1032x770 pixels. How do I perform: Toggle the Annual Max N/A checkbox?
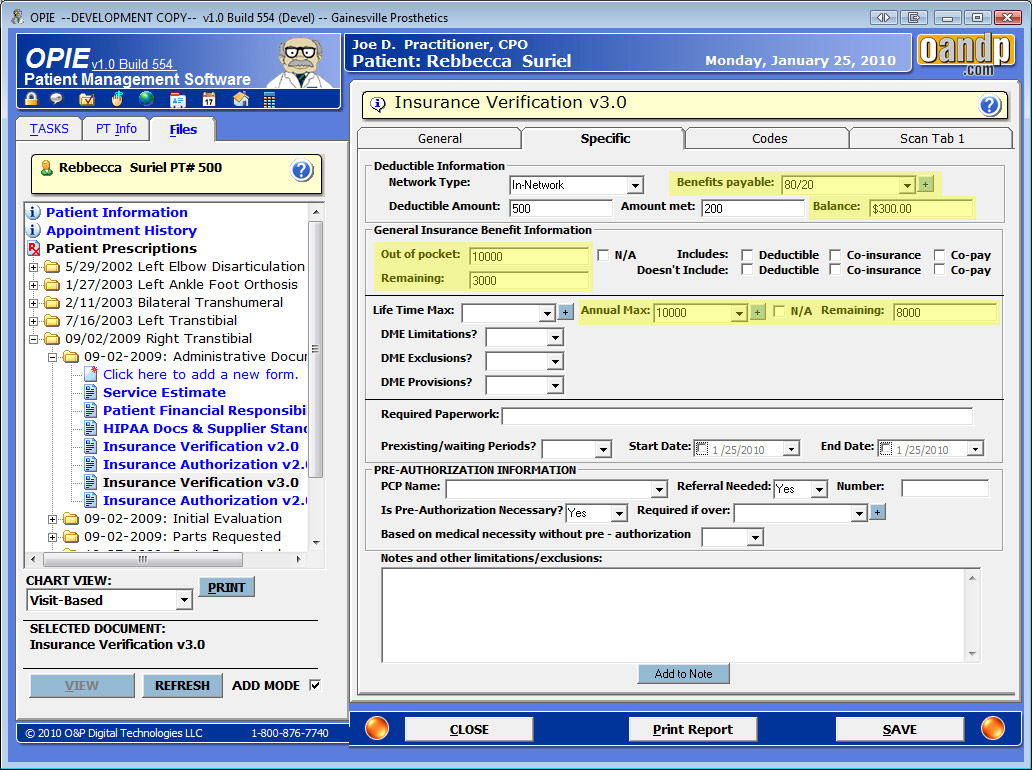[x=779, y=311]
